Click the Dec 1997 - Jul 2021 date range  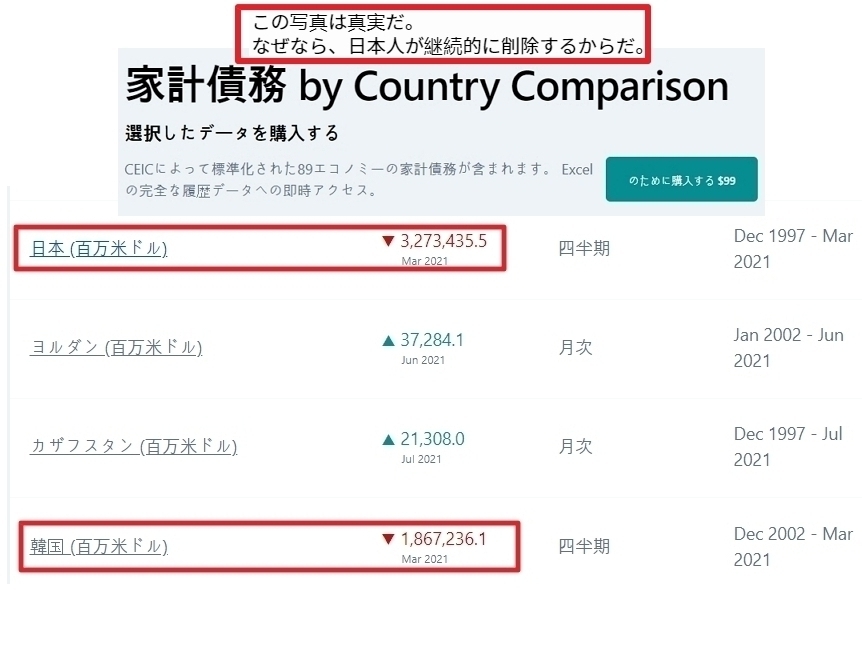point(788,447)
